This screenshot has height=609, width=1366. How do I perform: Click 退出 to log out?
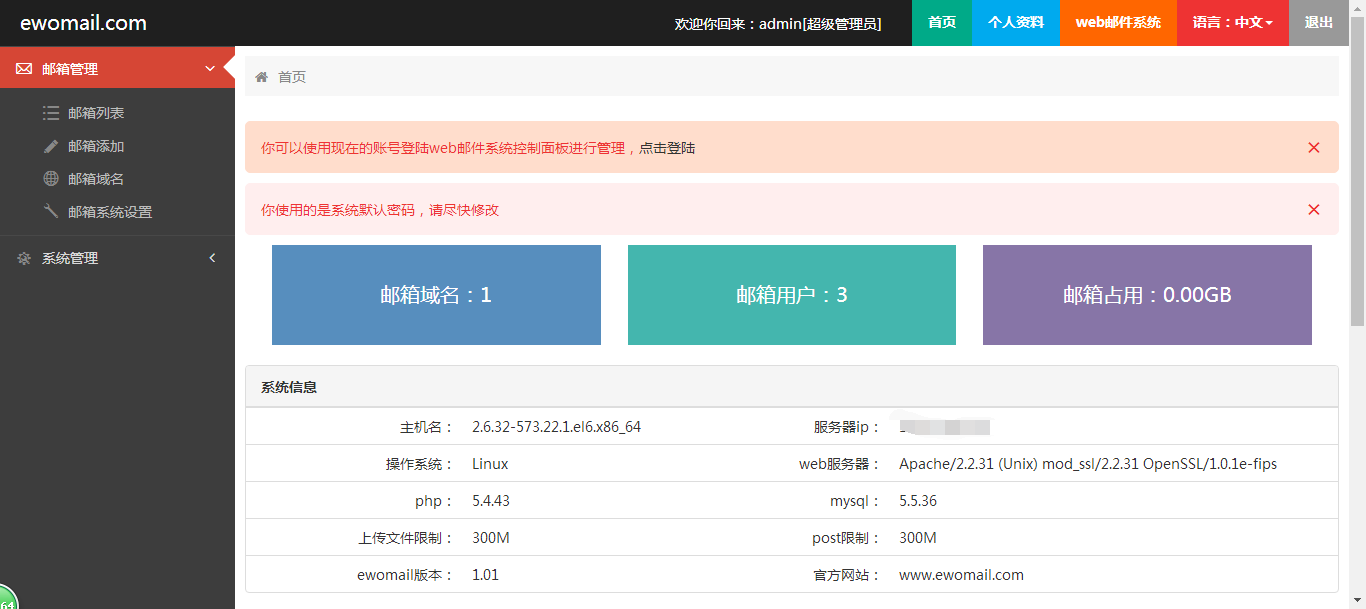tap(1319, 22)
